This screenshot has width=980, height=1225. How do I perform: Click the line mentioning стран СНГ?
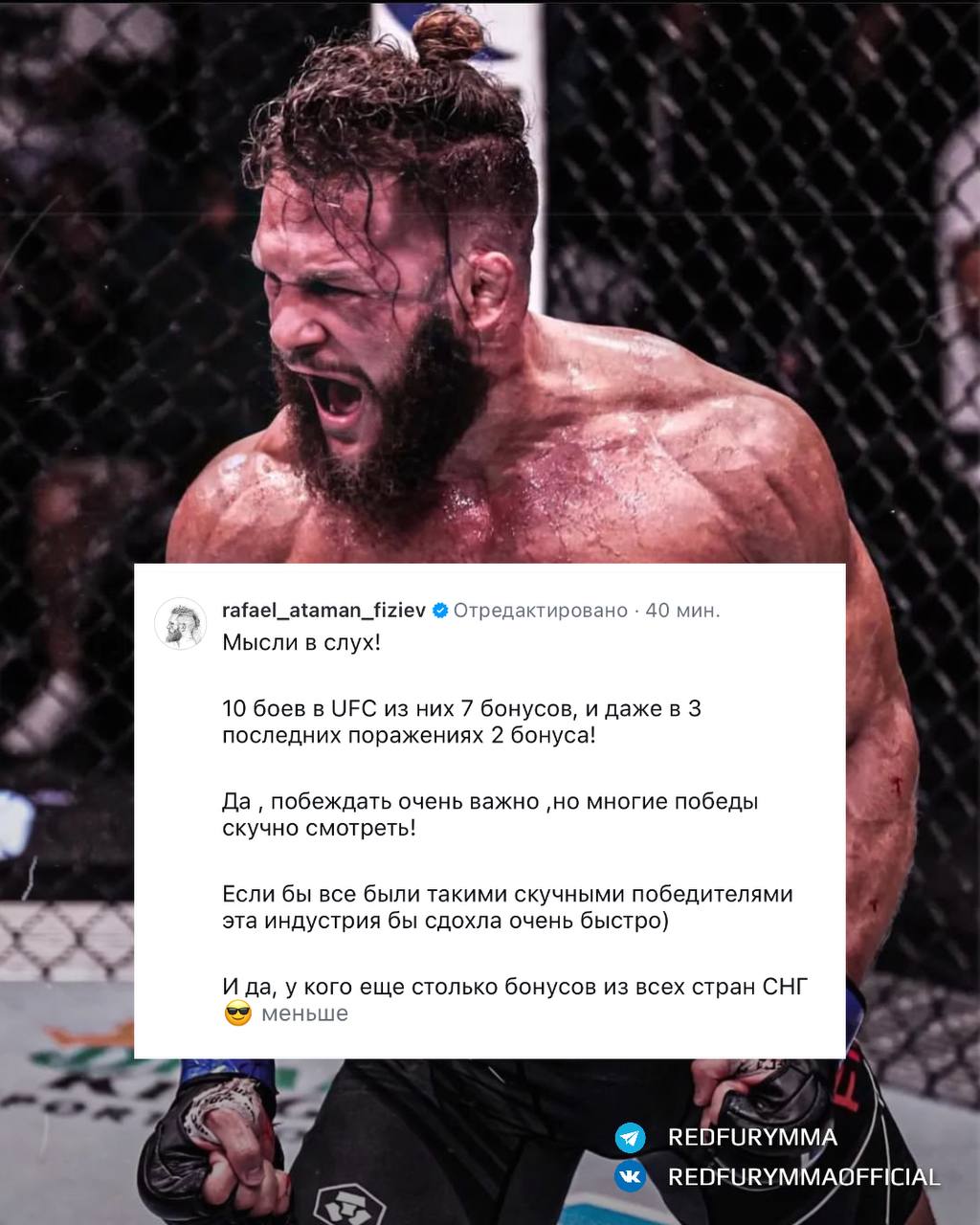pyautogui.click(x=515, y=986)
